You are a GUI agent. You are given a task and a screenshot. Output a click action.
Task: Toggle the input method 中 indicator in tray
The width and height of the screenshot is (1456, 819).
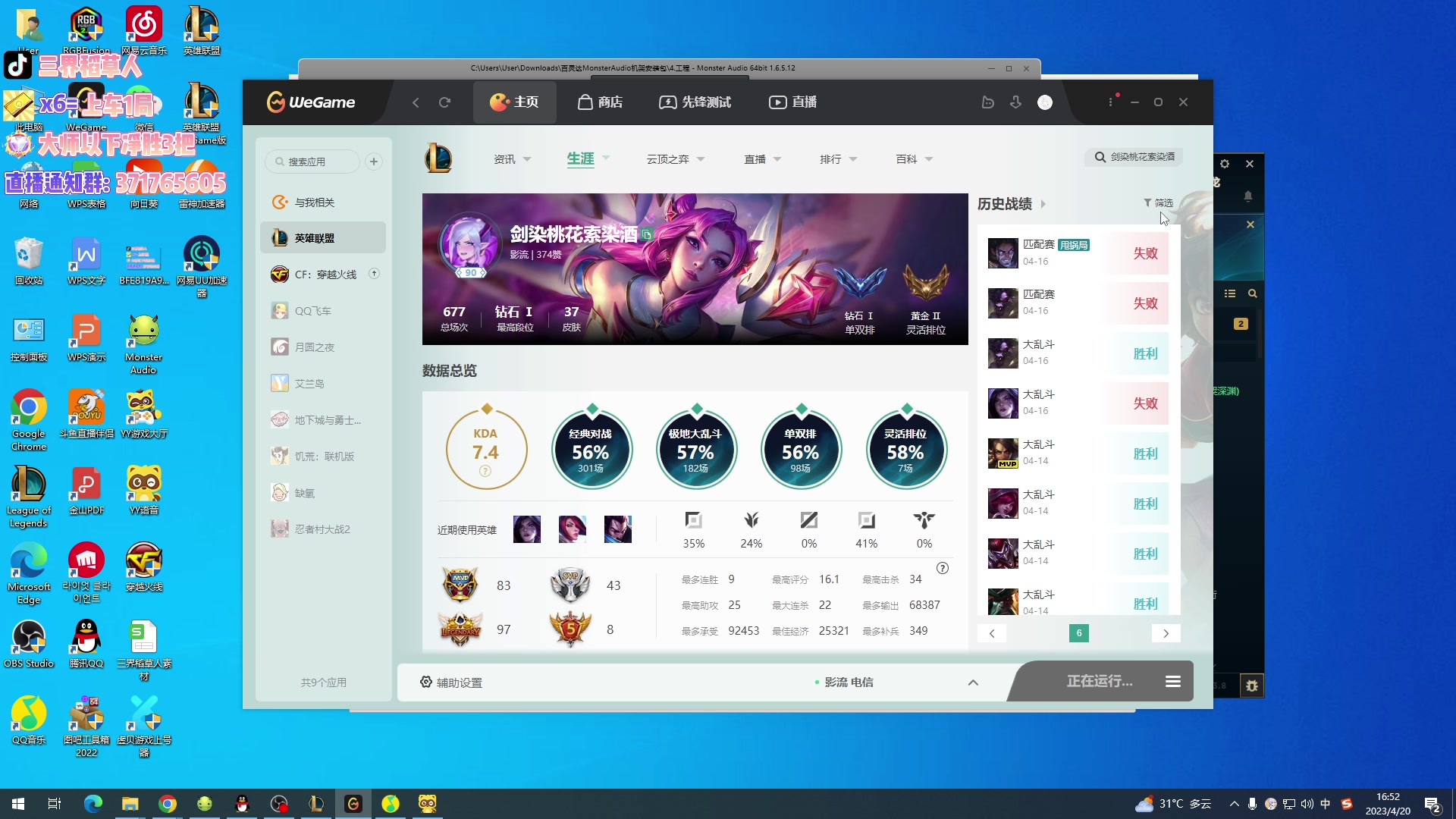tap(1326, 804)
